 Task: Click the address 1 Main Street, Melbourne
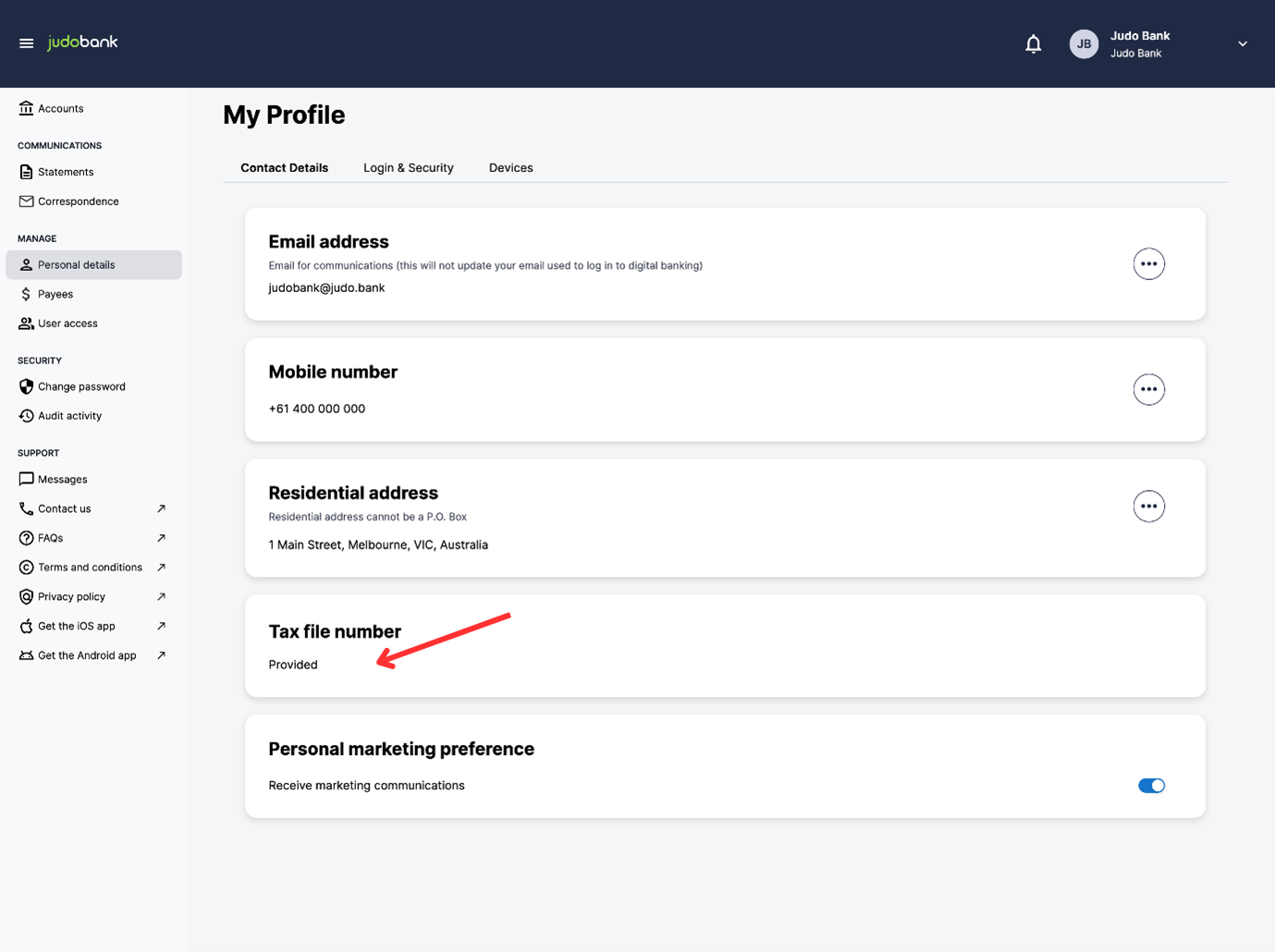tap(378, 545)
